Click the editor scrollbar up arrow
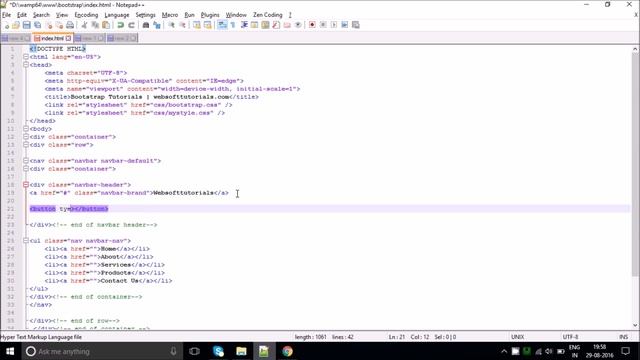 [x=635, y=49]
